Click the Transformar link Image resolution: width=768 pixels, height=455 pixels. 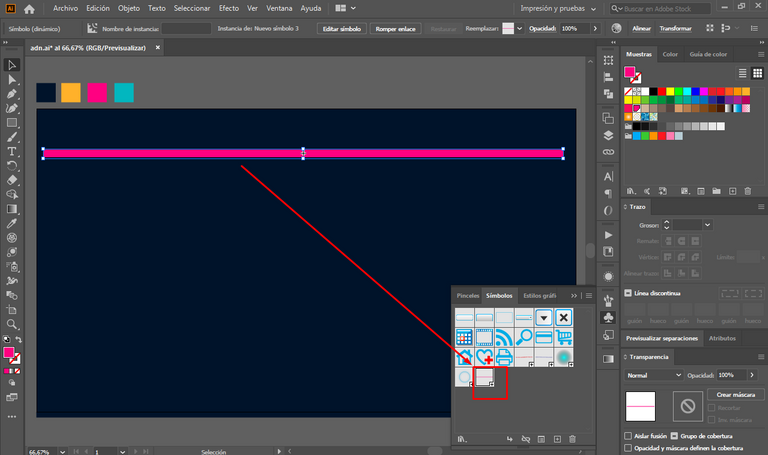675,28
